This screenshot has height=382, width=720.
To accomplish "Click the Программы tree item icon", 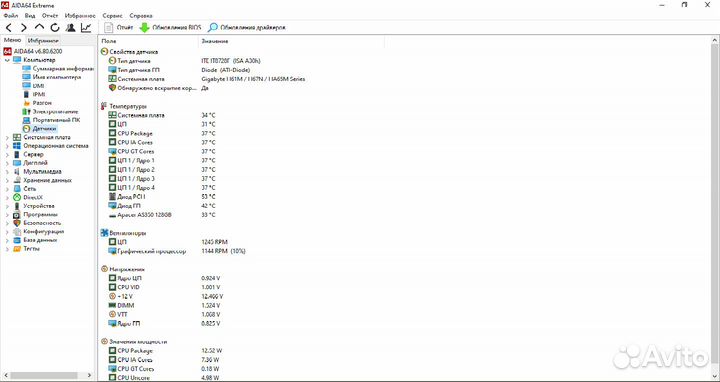I will coord(17,214).
